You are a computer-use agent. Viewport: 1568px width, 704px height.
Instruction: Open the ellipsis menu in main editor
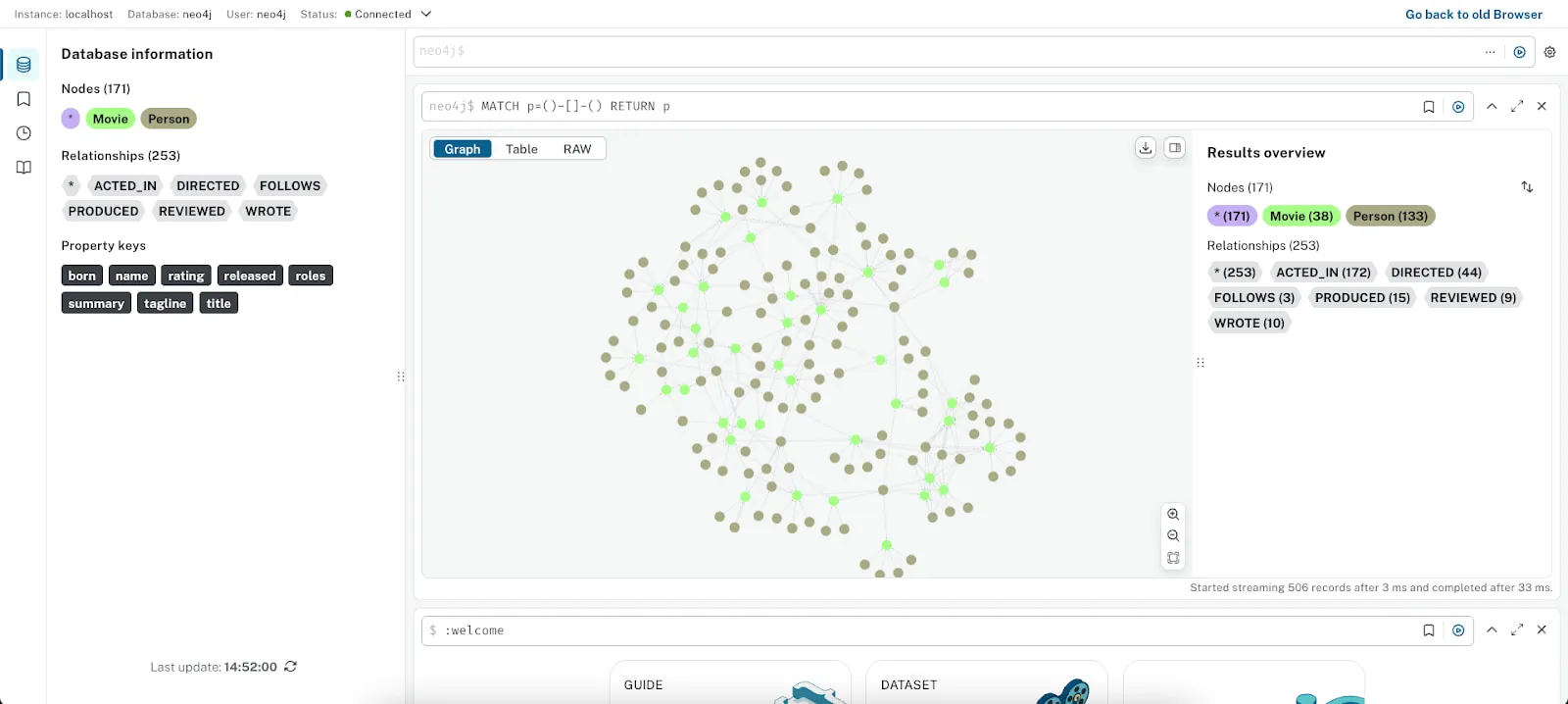click(x=1490, y=52)
